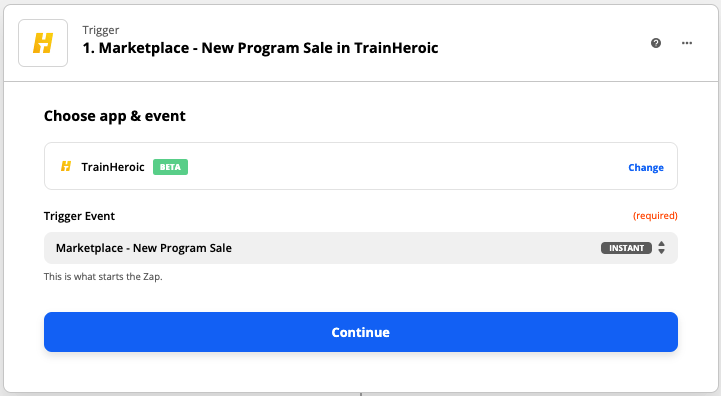Click the INSTANT badge in trigger field
721x396 pixels.
[x=626, y=248]
